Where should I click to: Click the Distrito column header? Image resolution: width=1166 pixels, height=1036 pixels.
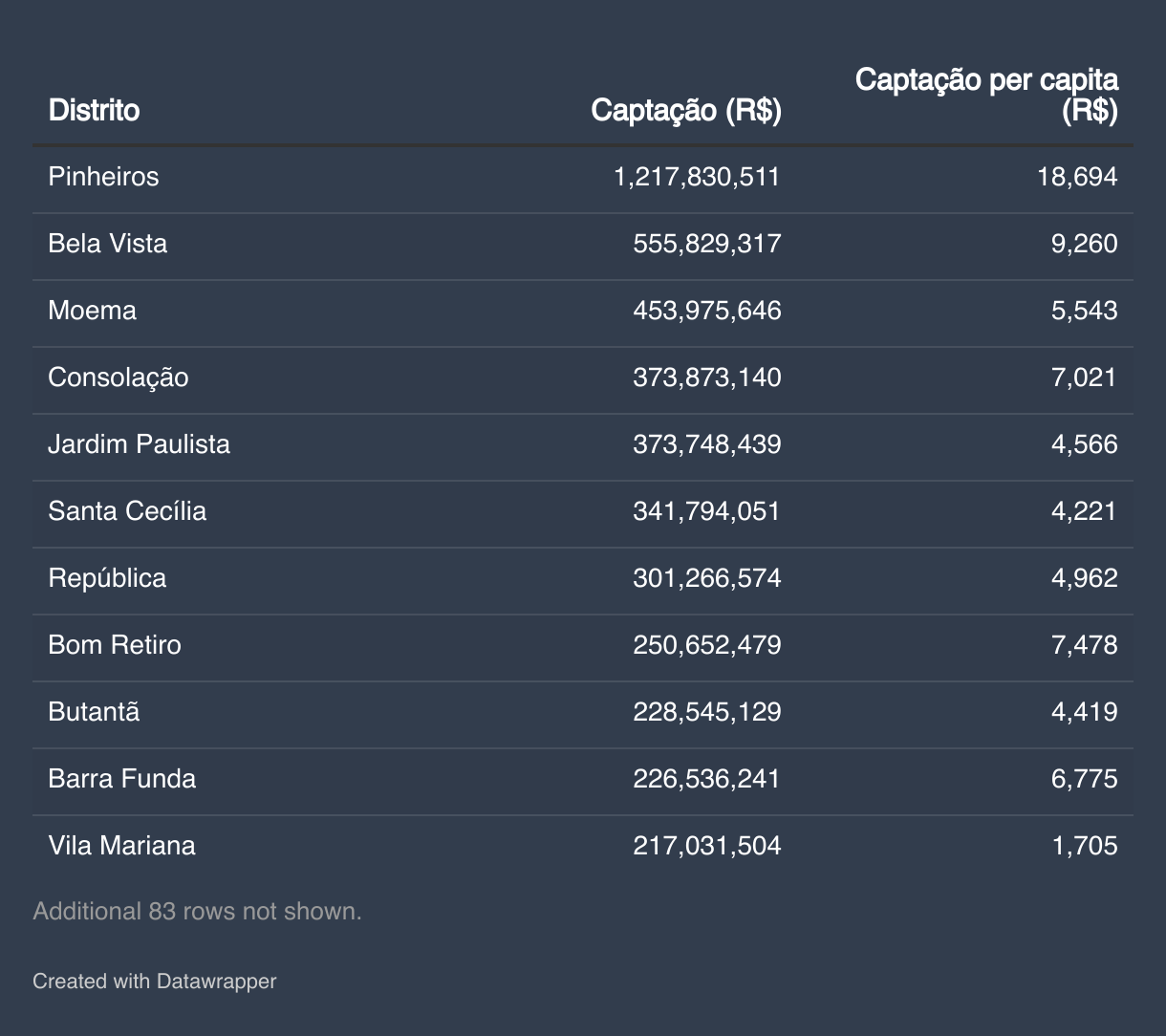pyautogui.click(x=94, y=111)
